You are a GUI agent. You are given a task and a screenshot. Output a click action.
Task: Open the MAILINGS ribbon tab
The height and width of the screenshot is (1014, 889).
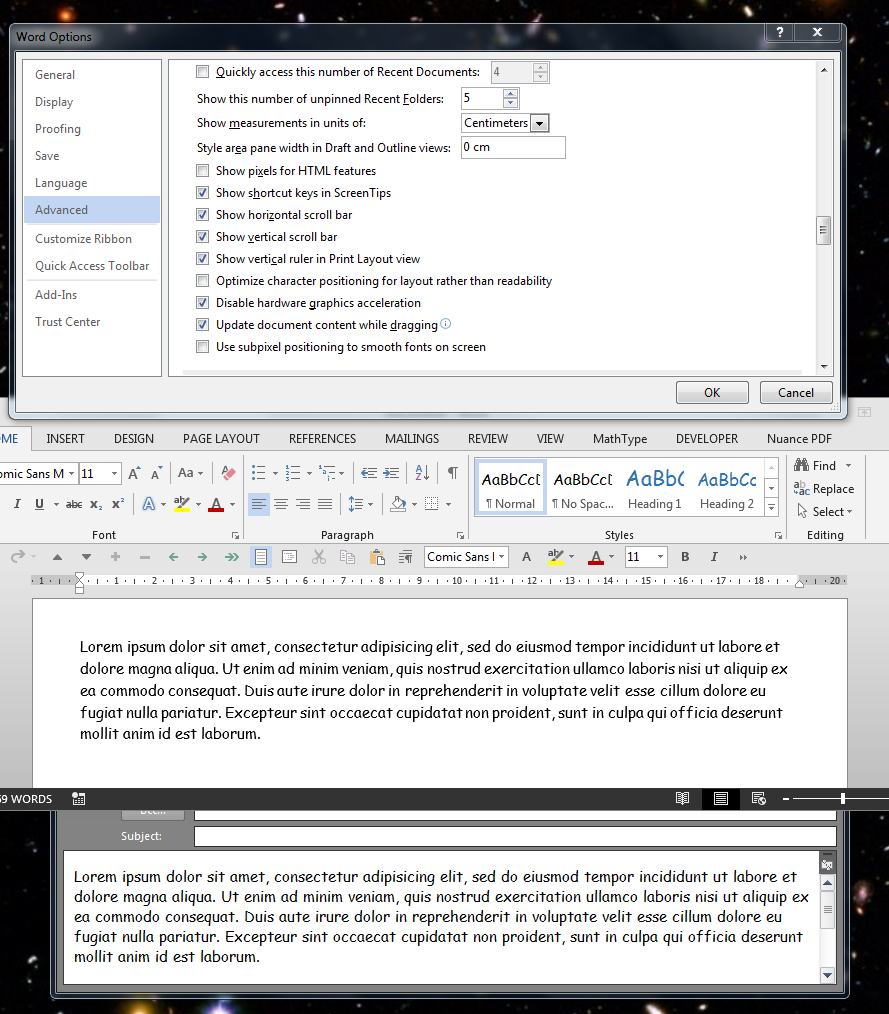tap(411, 438)
